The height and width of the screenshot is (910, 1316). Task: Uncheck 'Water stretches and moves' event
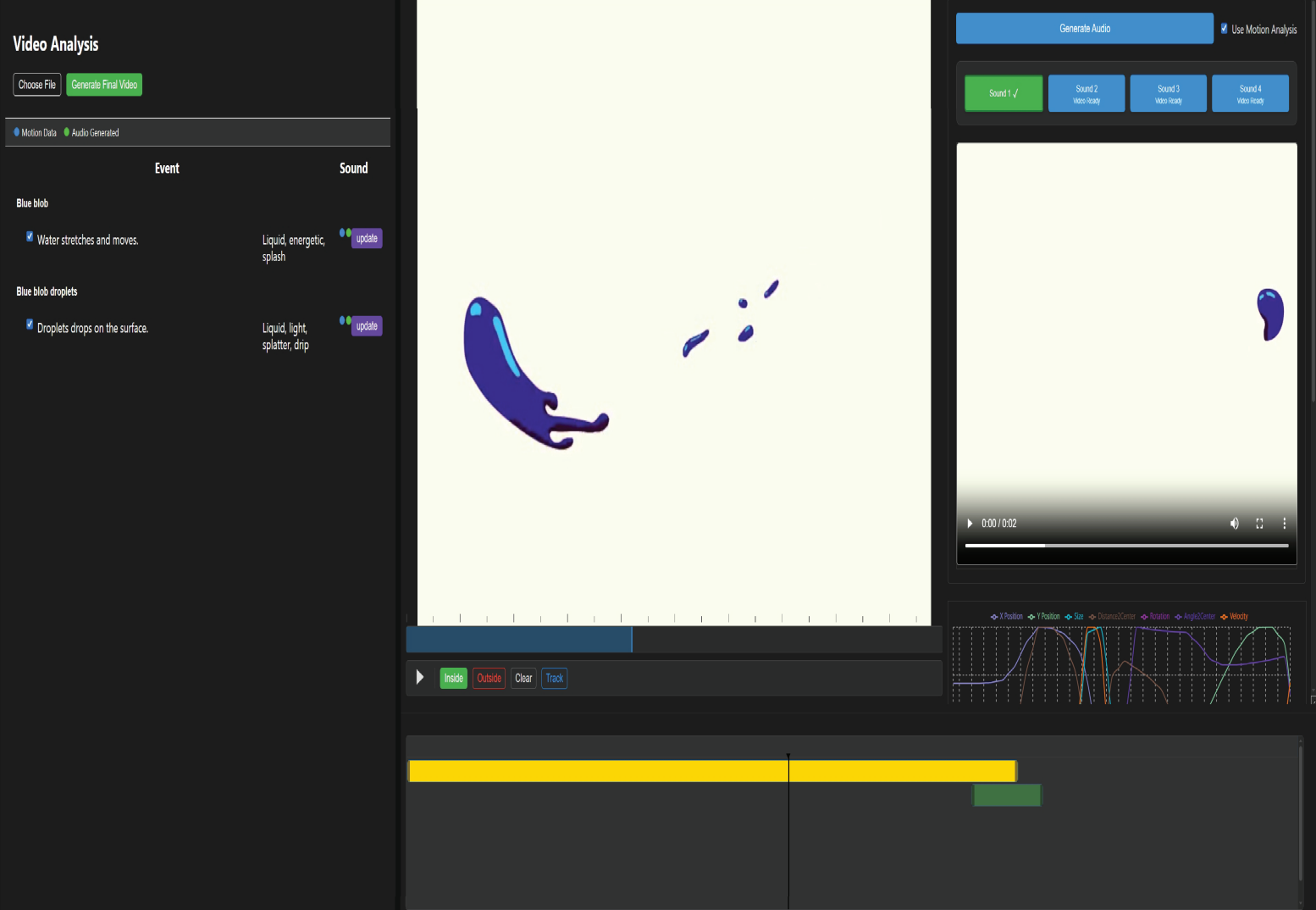coord(30,237)
